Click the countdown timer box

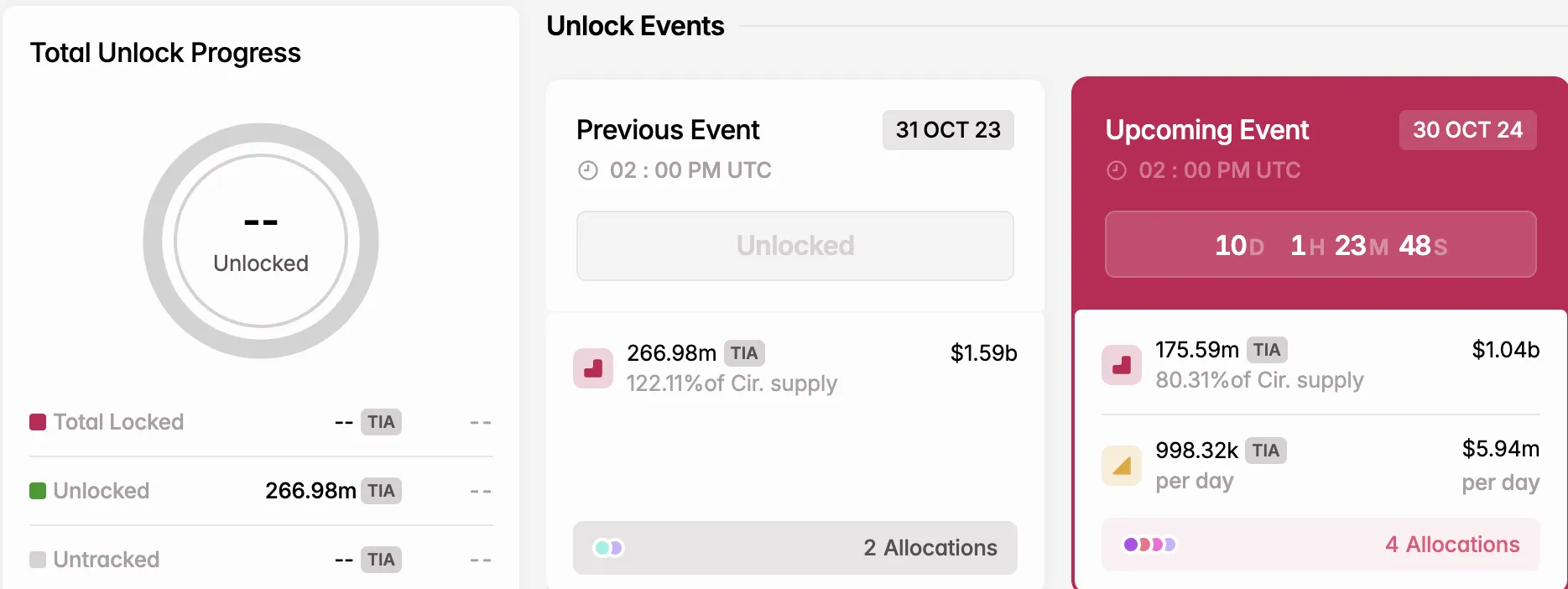(1321, 244)
